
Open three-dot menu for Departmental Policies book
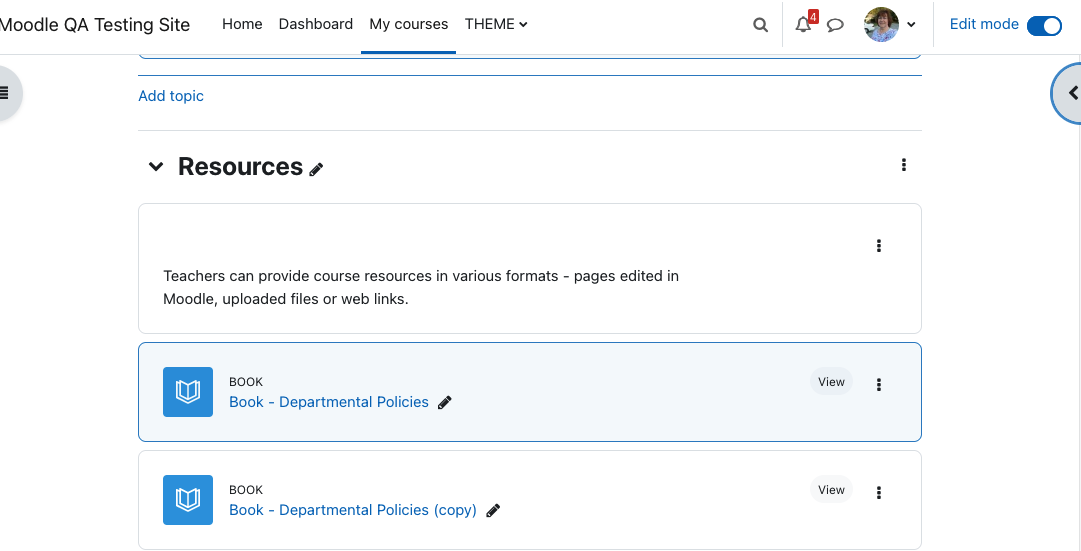click(x=878, y=385)
